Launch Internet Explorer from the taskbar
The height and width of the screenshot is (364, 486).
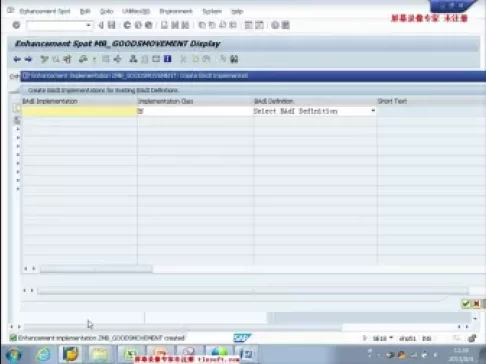(43, 354)
